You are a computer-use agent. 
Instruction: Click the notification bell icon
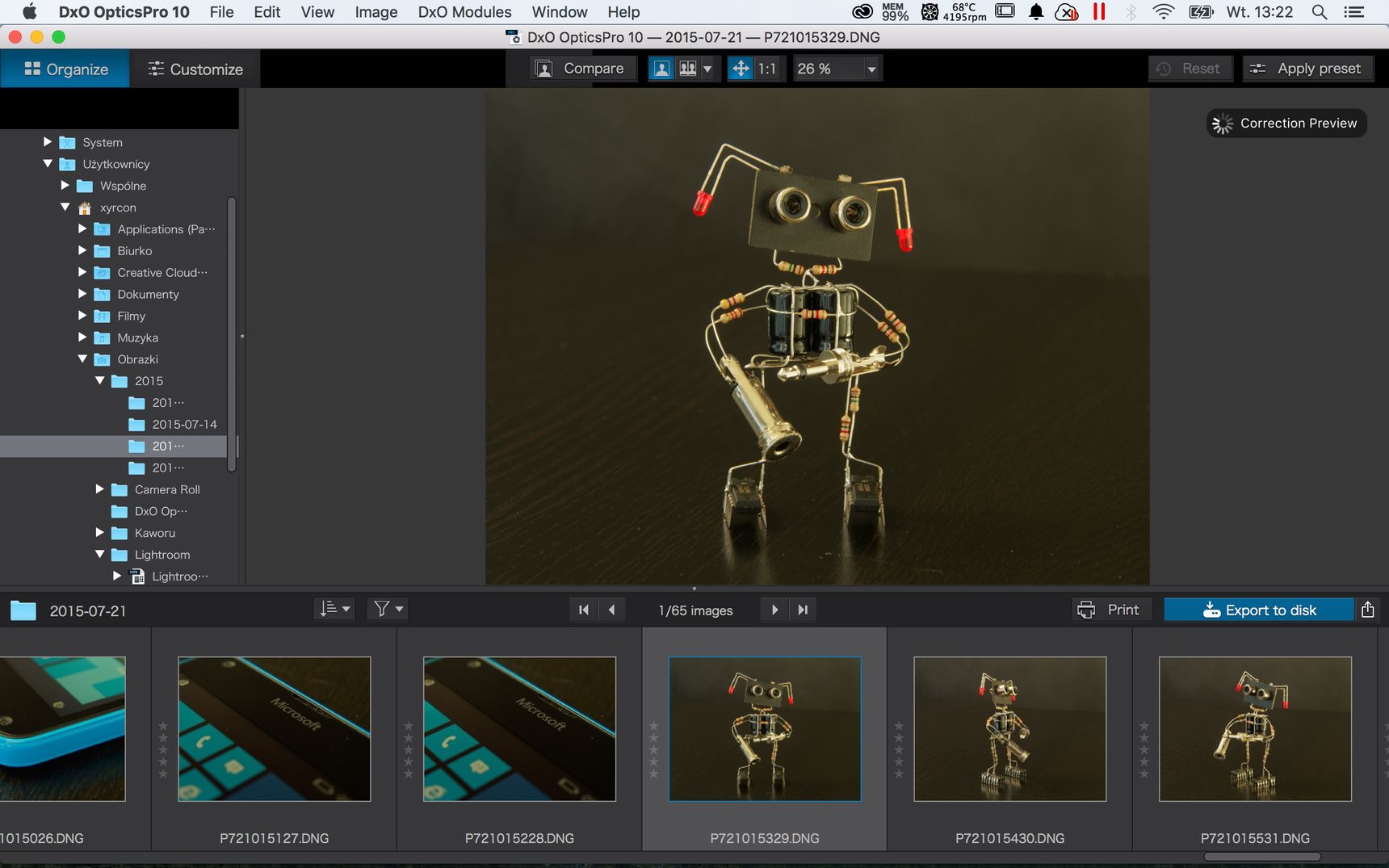[x=1036, y=12]
